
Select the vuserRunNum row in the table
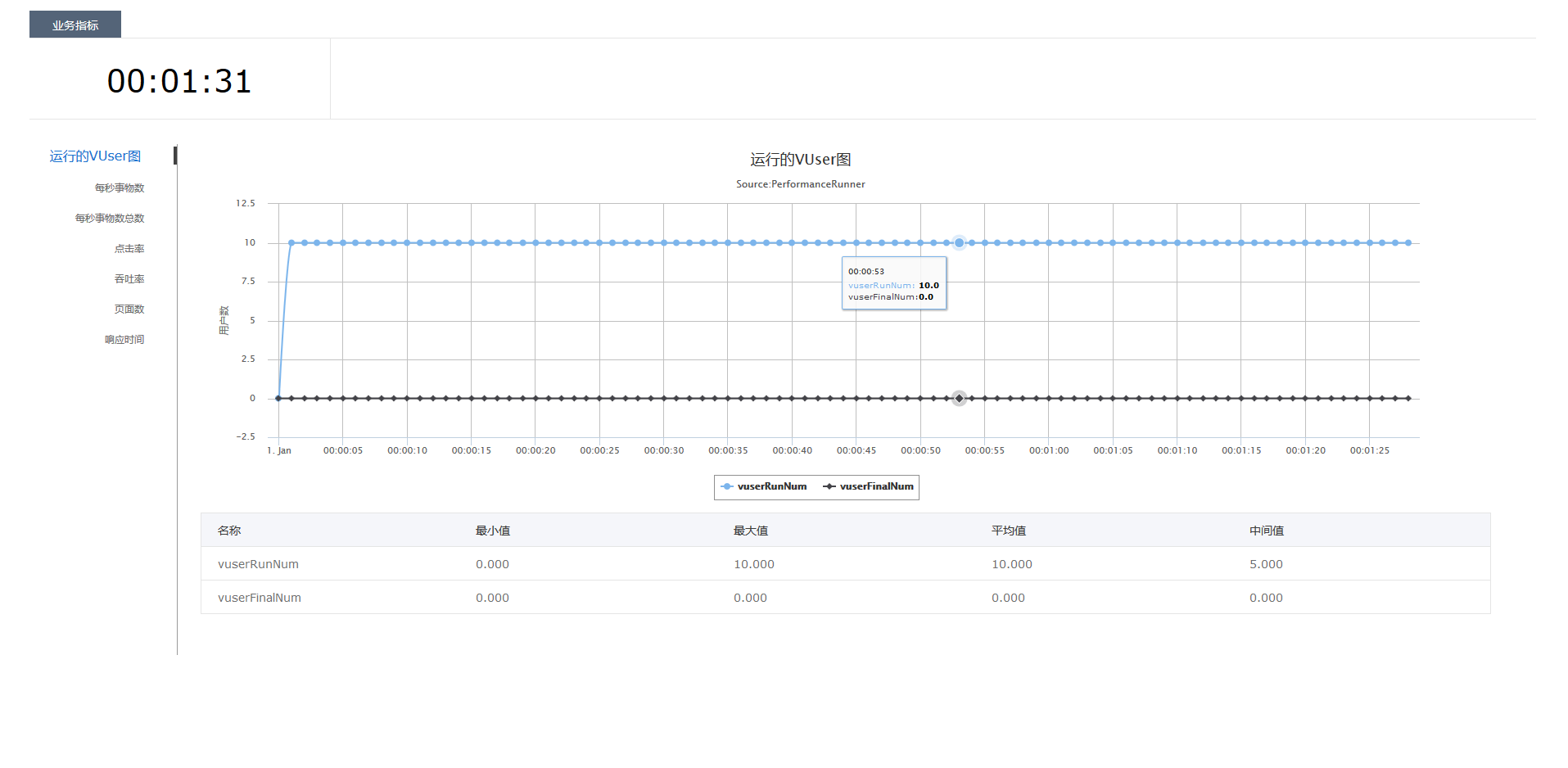coord(259,564)
